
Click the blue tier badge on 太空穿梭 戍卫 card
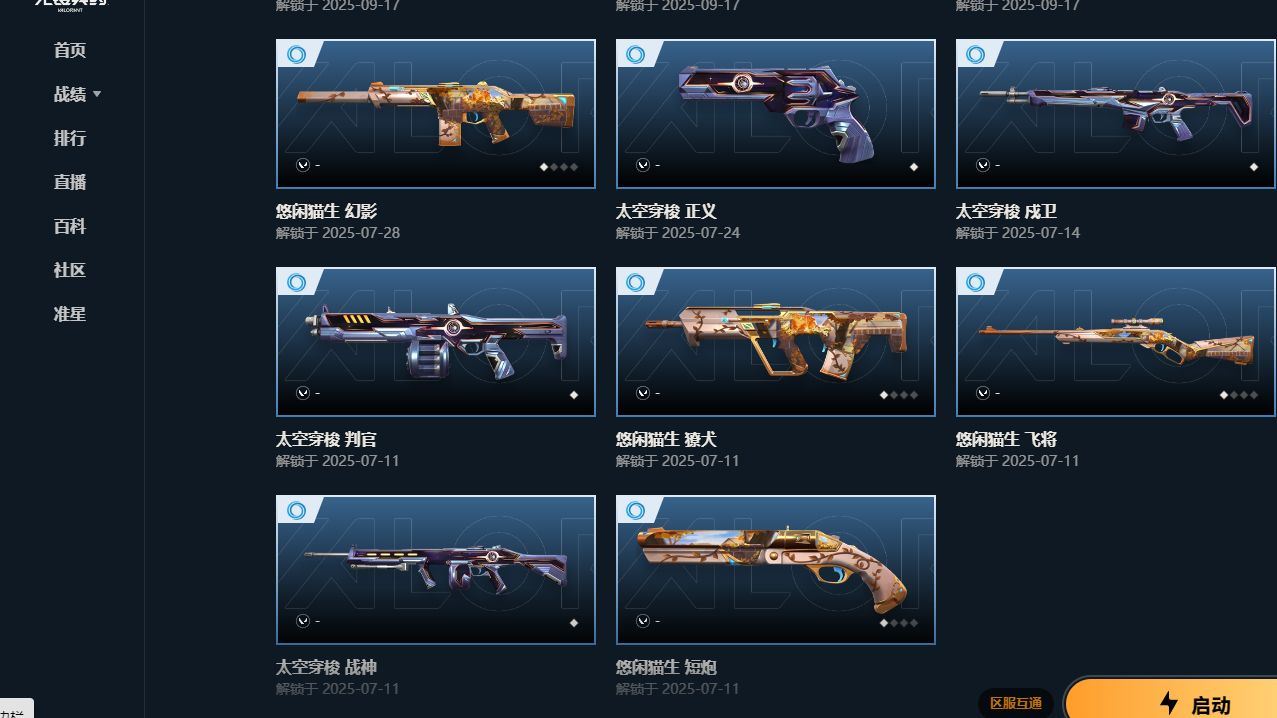pos(976,54)
